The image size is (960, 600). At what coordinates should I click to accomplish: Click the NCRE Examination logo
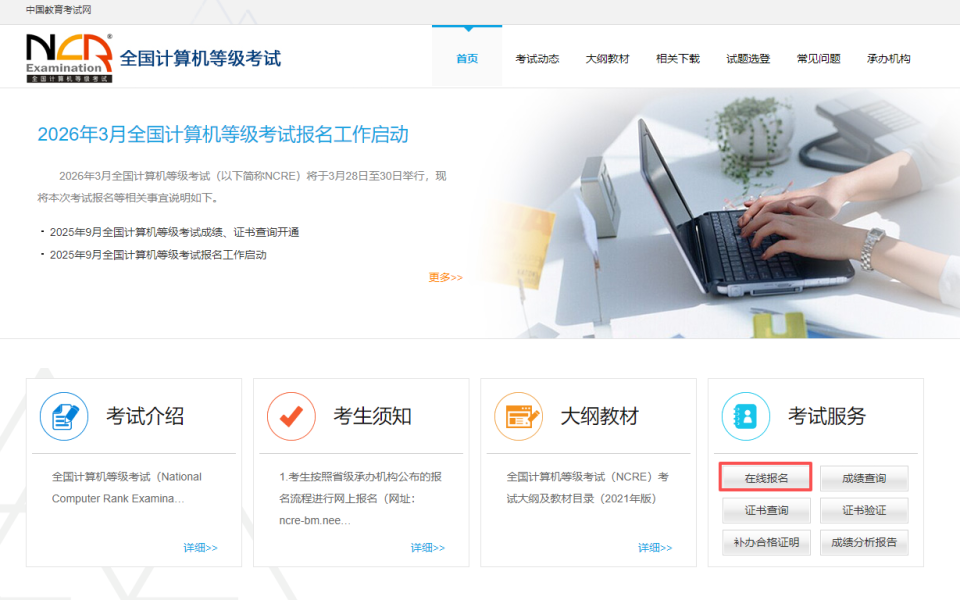click(x=69, y=58)
